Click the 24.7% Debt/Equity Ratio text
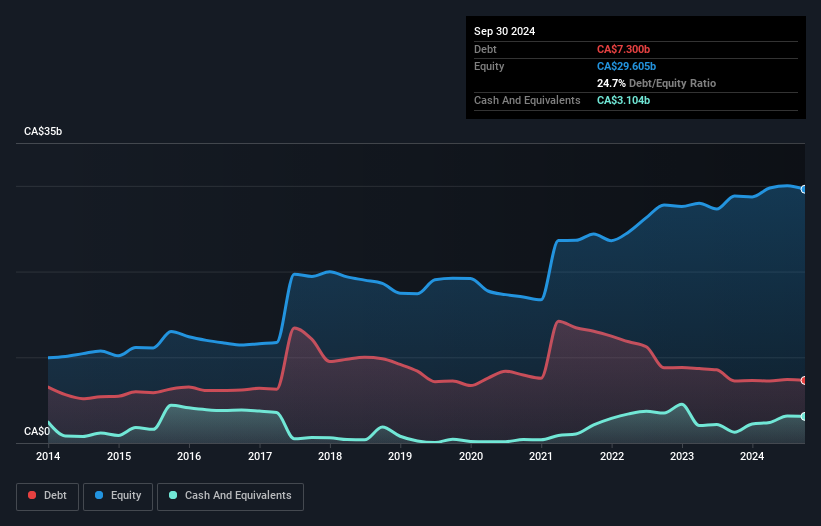Image resolution: width=821 pixels, height=526 pixels. [656, 83]
